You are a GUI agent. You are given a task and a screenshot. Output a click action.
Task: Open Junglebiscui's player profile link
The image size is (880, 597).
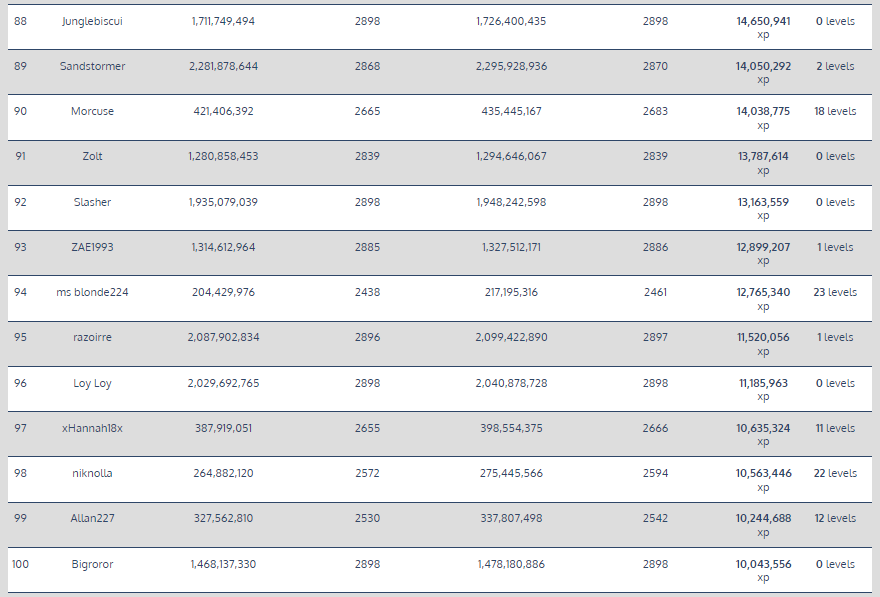92,21
